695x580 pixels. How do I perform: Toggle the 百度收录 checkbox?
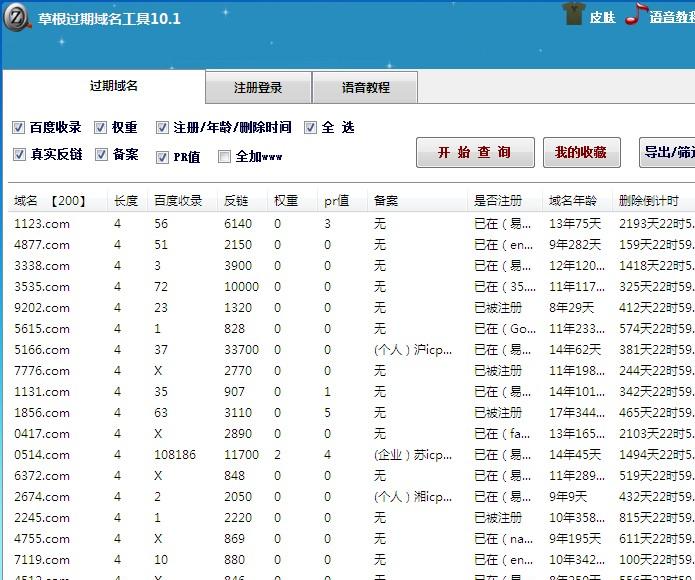pos(18,128)
